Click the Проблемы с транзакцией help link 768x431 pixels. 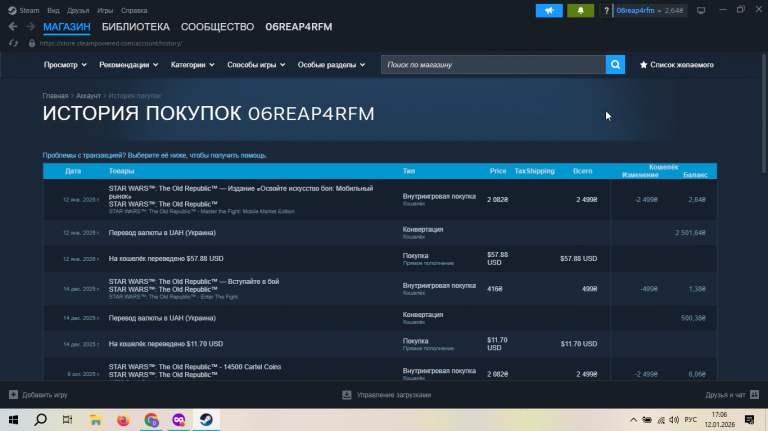tap(155, 155)
